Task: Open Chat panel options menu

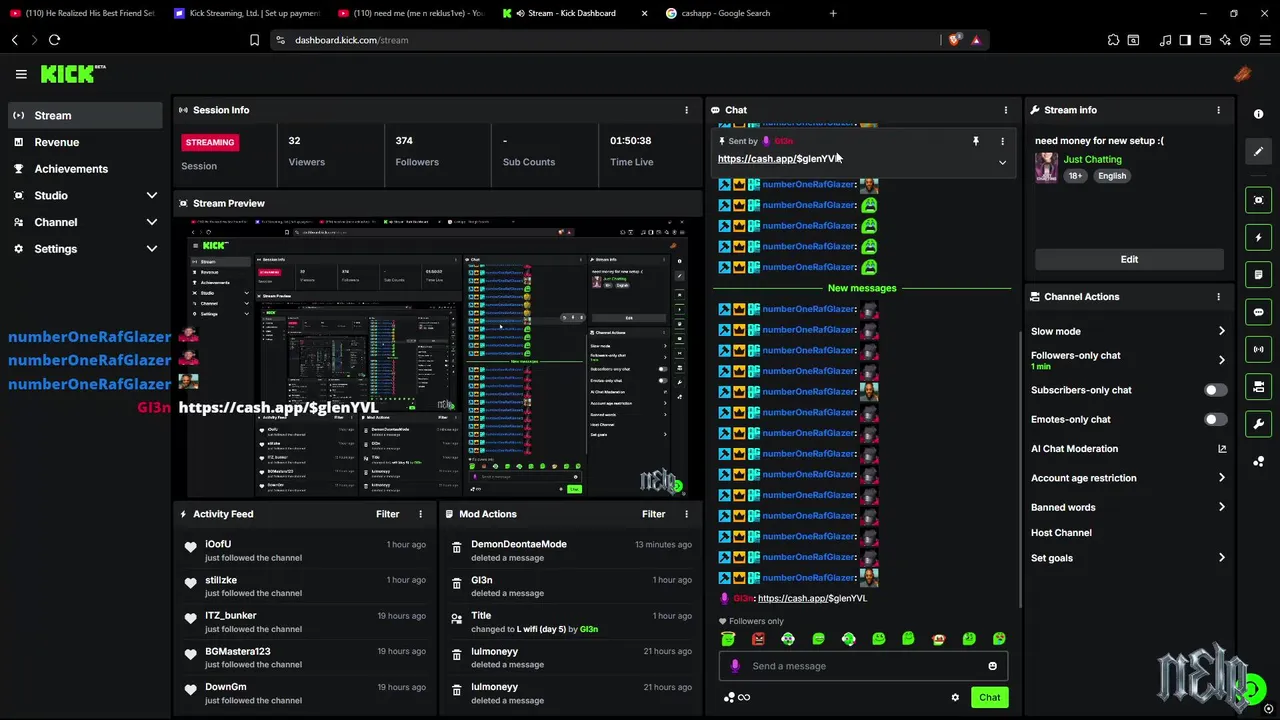Action: point(1006,110)
